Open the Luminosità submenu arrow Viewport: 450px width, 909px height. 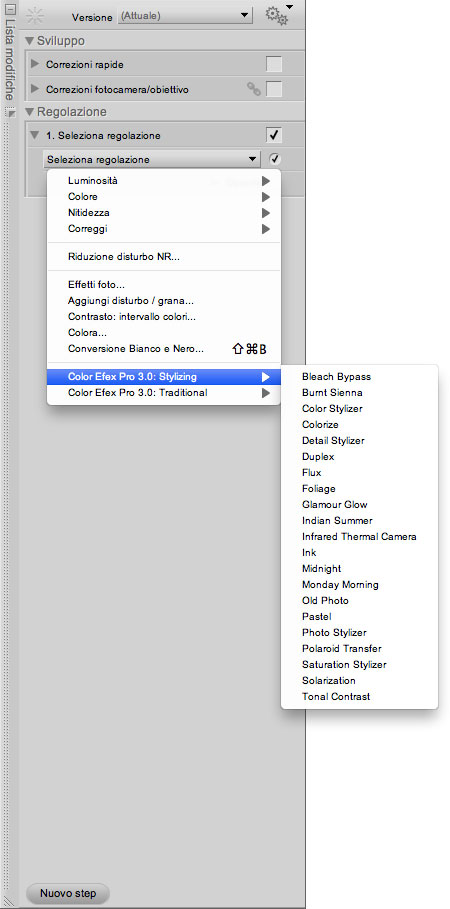click(x=266, y=181)
